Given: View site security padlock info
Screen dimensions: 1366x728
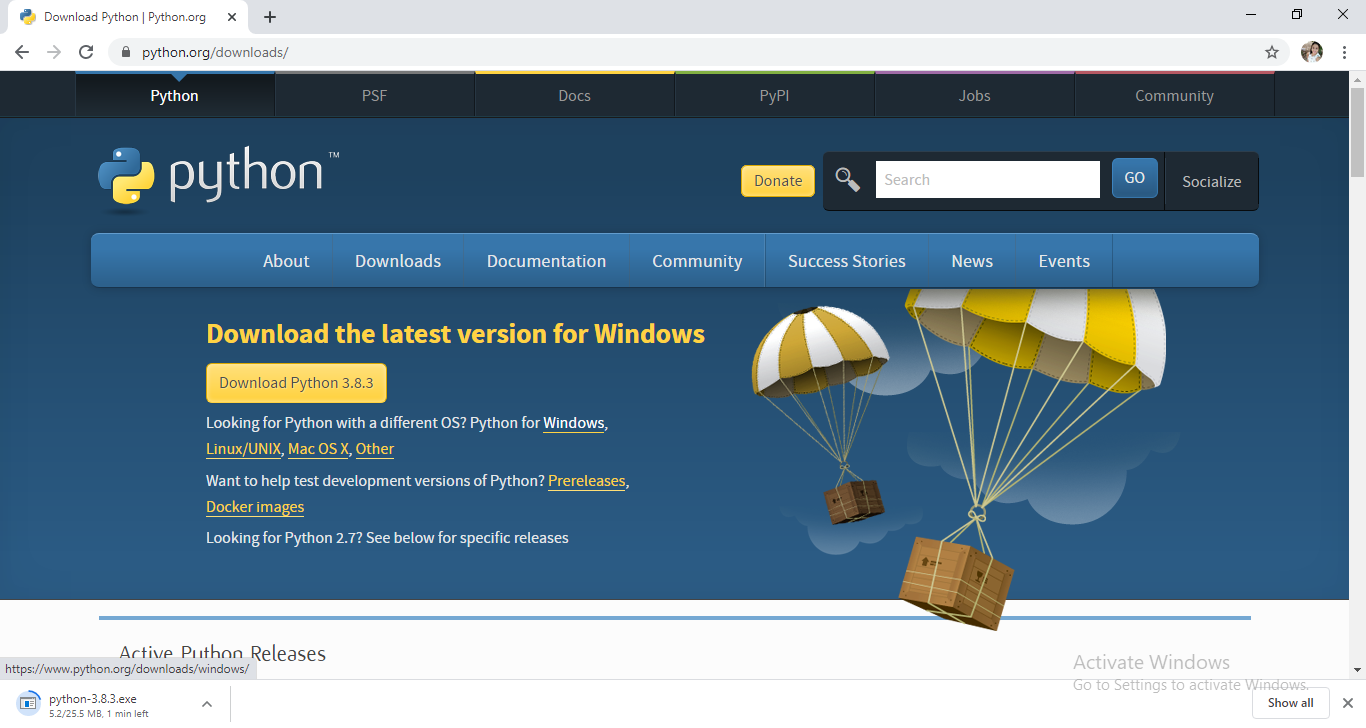Looking at the screenshot, I should [126, 52].
